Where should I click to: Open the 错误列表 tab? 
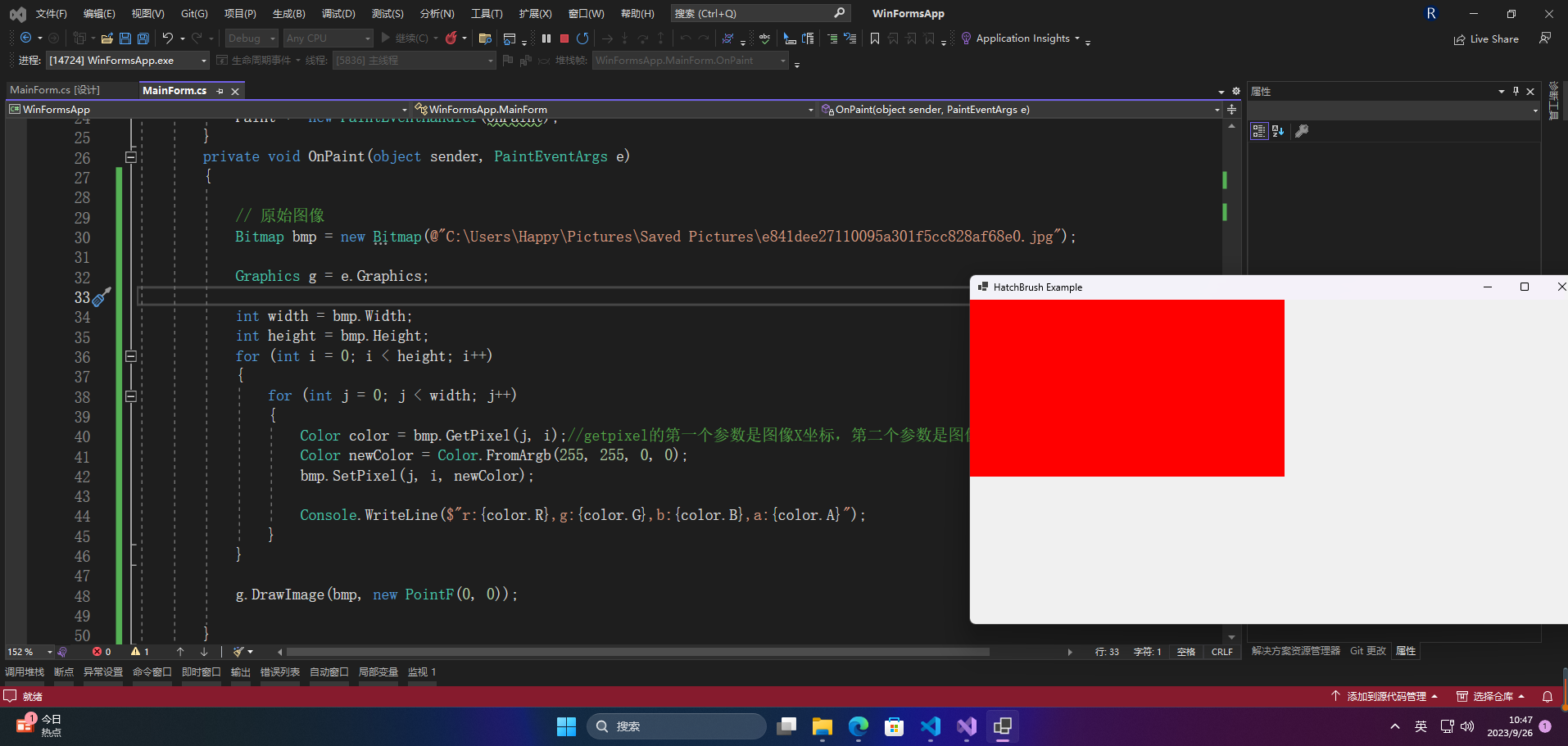279,672
